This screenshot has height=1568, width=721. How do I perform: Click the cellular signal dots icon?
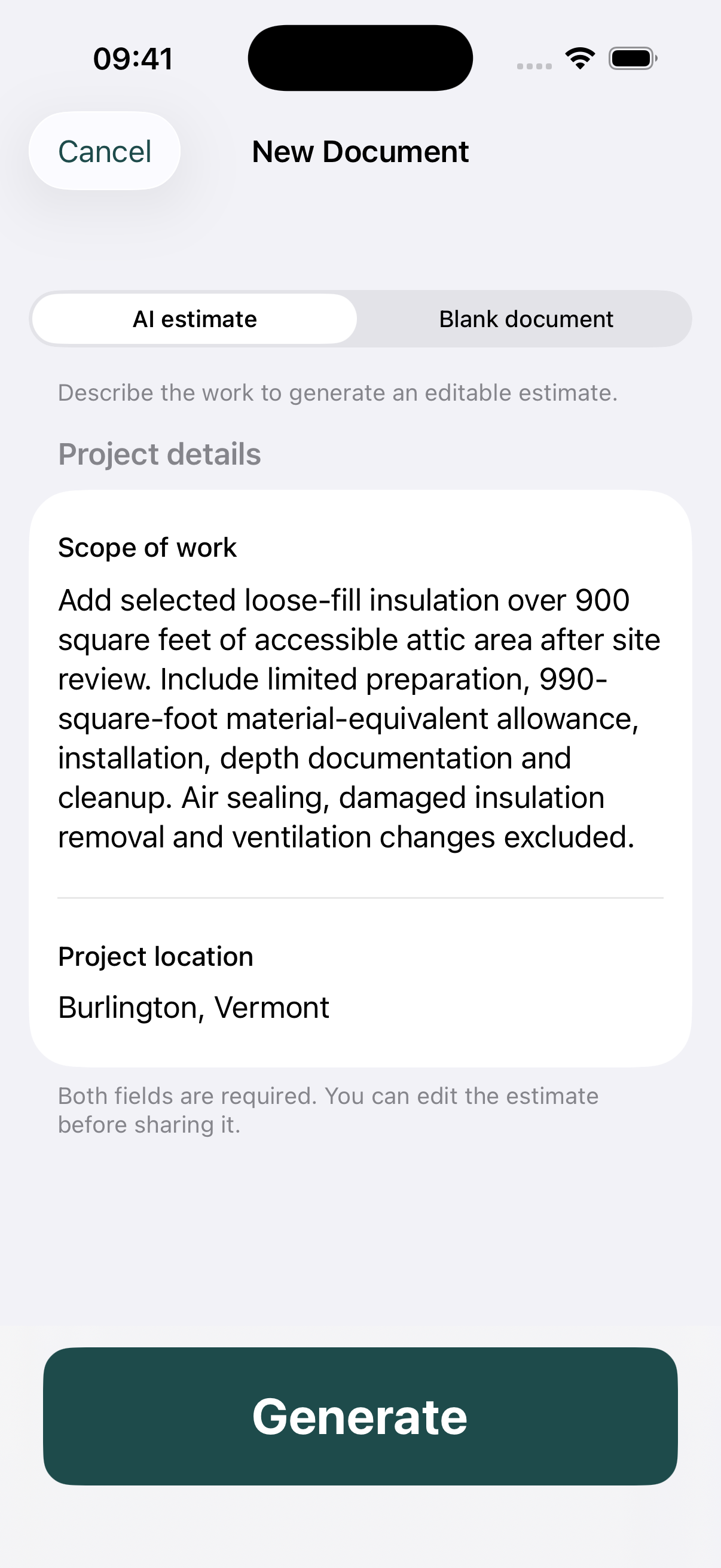pyautogui.click(x=534, y=66)
